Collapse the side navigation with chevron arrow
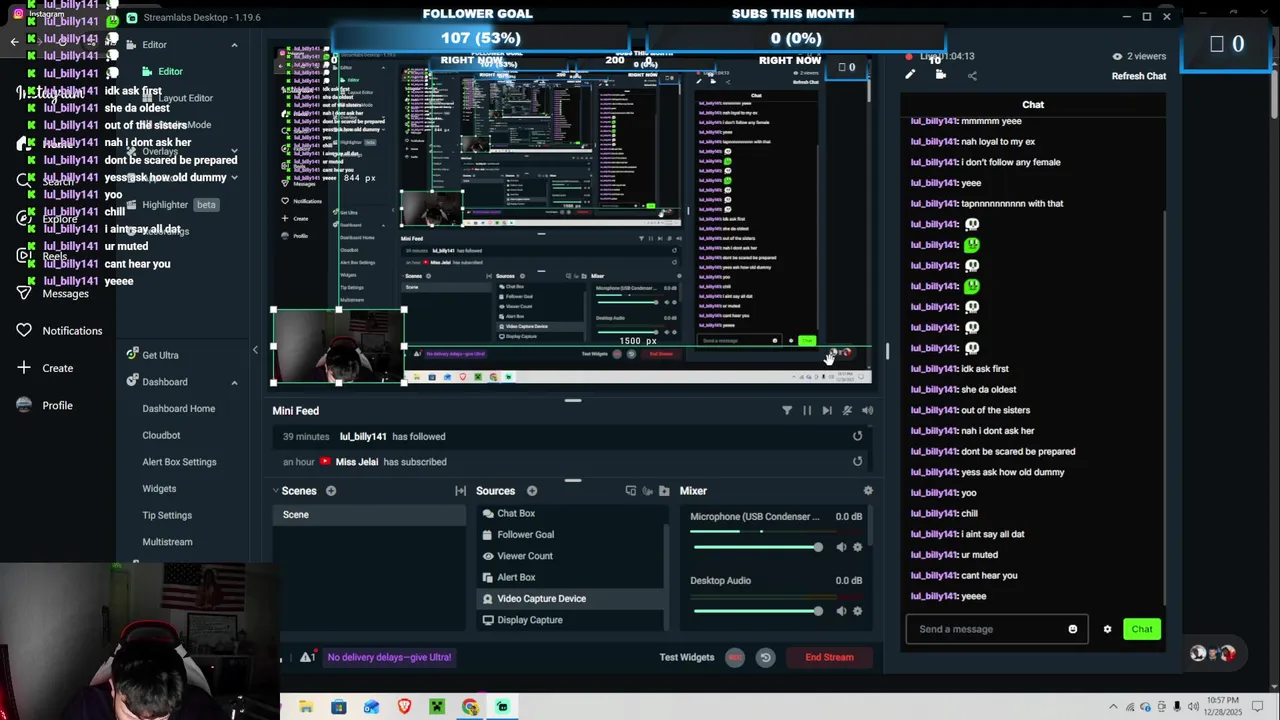This screenshot has width=1280, height=720. pos(255,349)
